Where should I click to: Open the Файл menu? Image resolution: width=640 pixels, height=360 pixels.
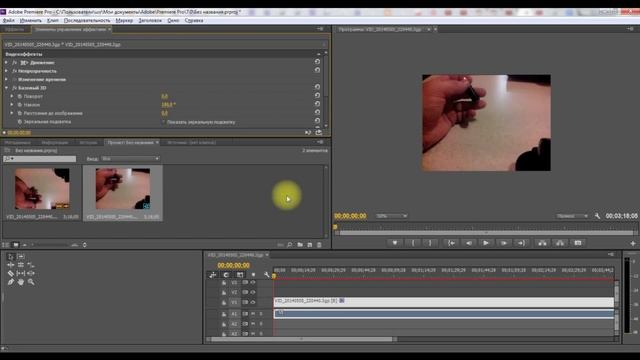9,20
